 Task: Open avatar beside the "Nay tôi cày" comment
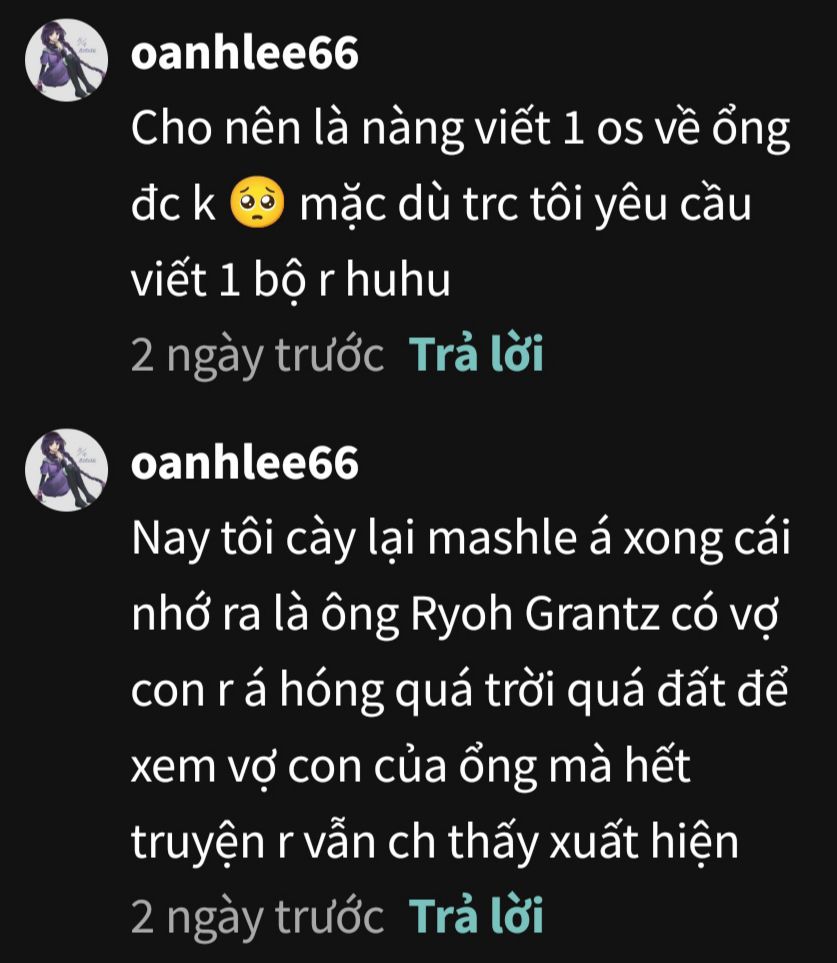tap(66, 470)
